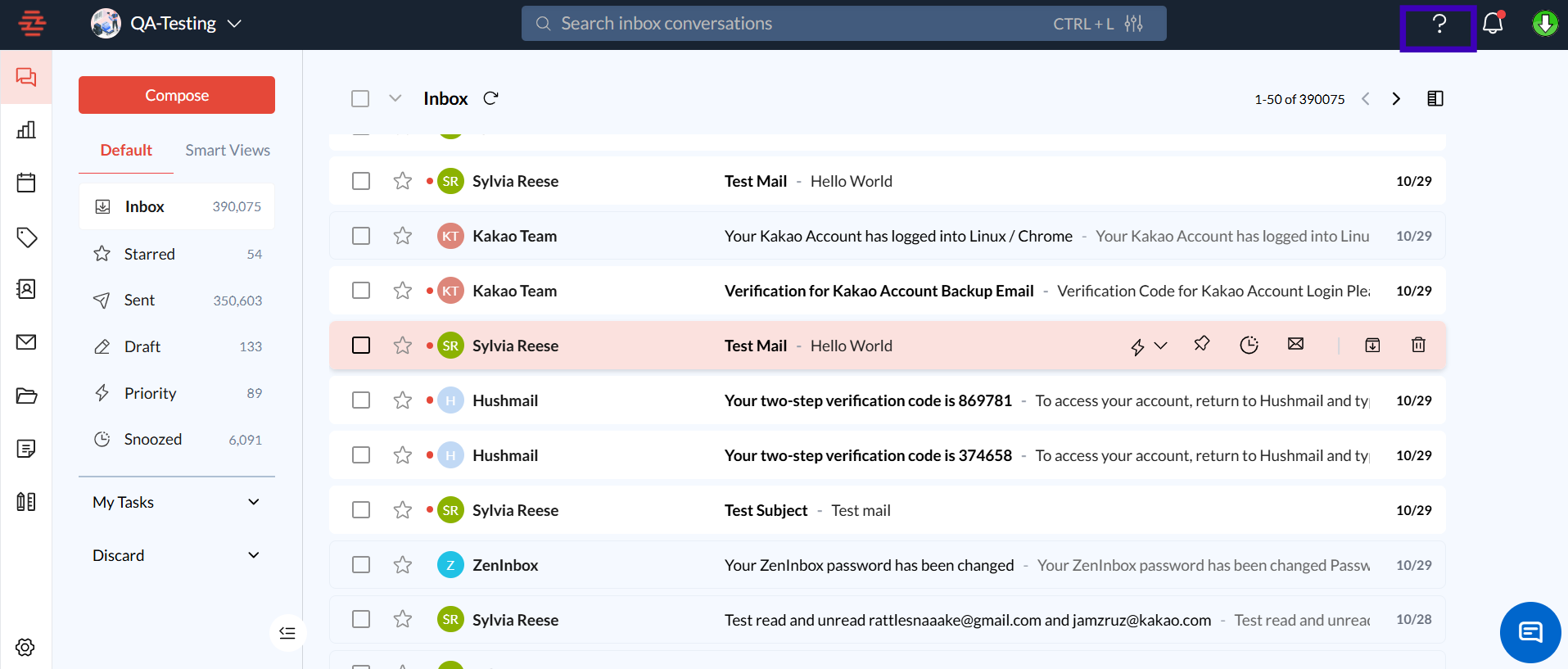Viewport: 1568px width, 669px height.
Task: Select checkbox for Hushmail code 869781 email
Action: (361, 400)
